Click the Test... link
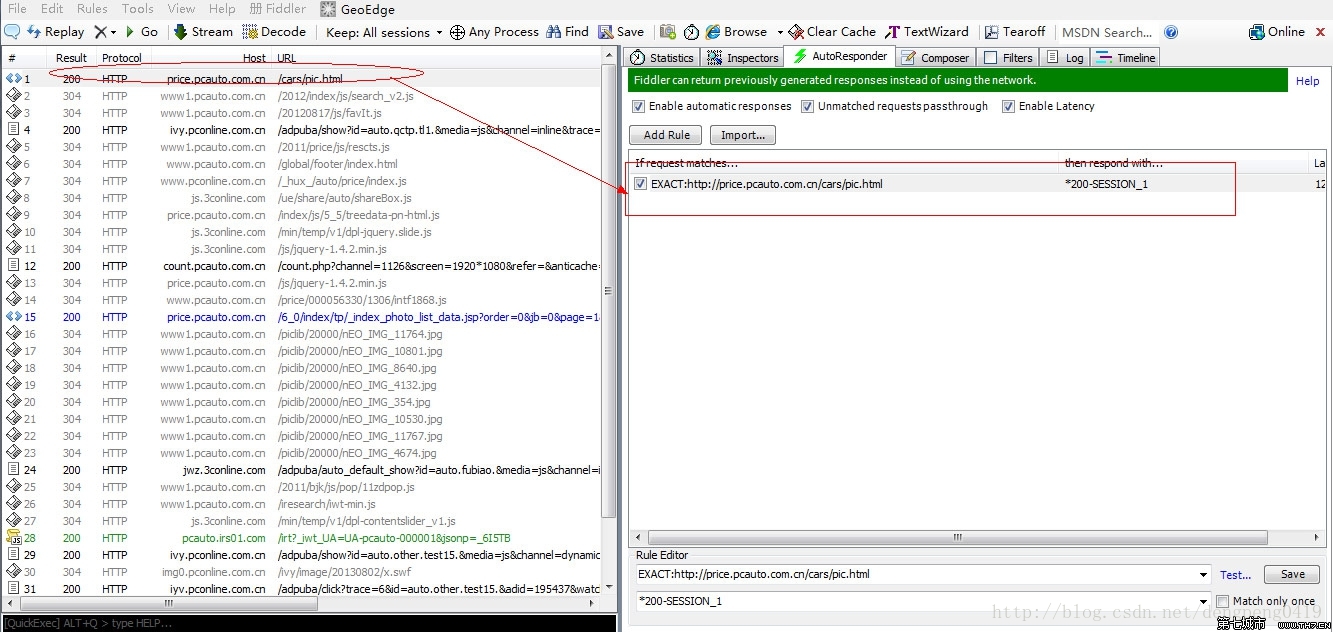This screenshot has width=1333, height=632. (1236, 575)
